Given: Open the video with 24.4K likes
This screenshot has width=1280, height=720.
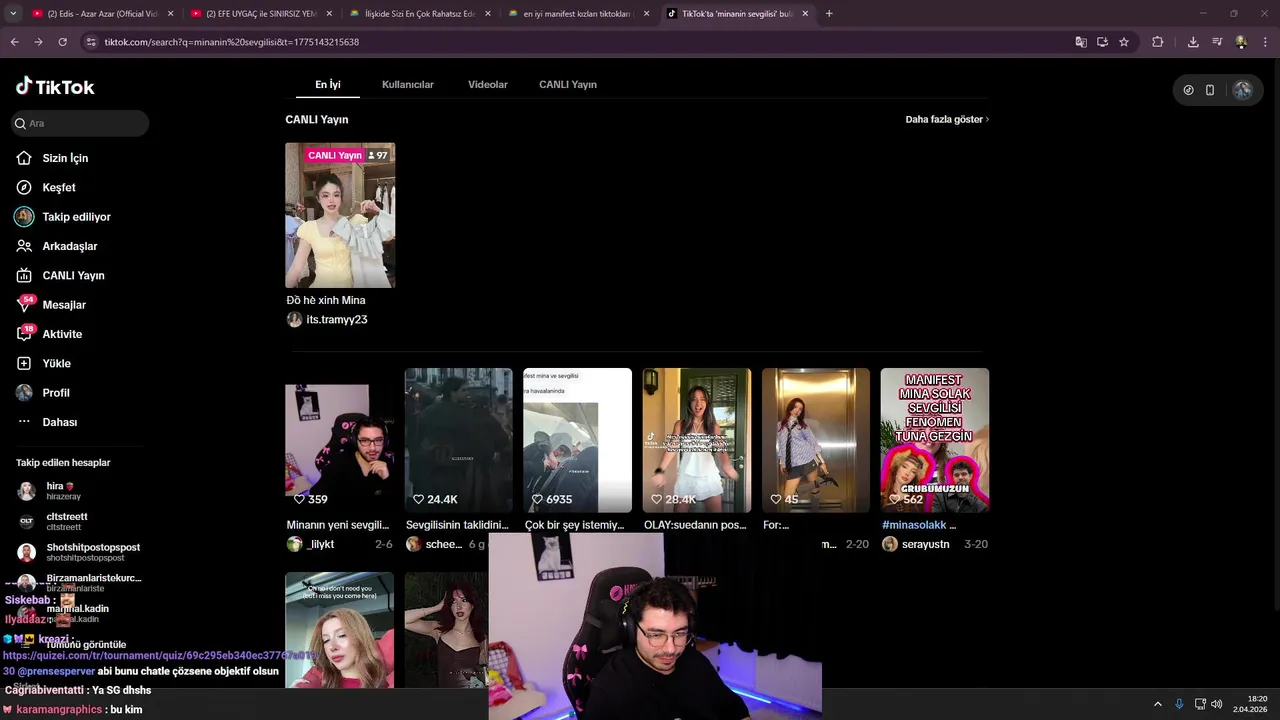Looking at the screenshot, I should pyautogui.click(x=458, y=440).
